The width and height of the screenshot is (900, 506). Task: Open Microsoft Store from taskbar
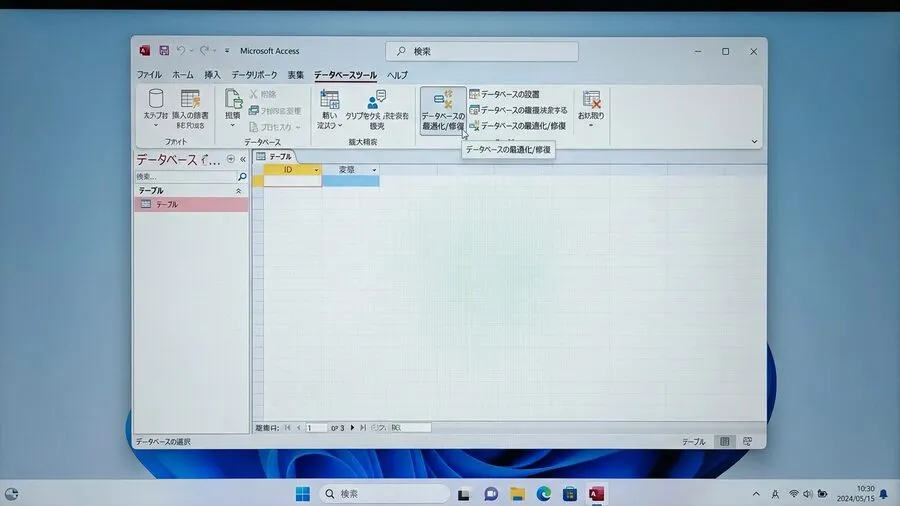click(570, 493)
